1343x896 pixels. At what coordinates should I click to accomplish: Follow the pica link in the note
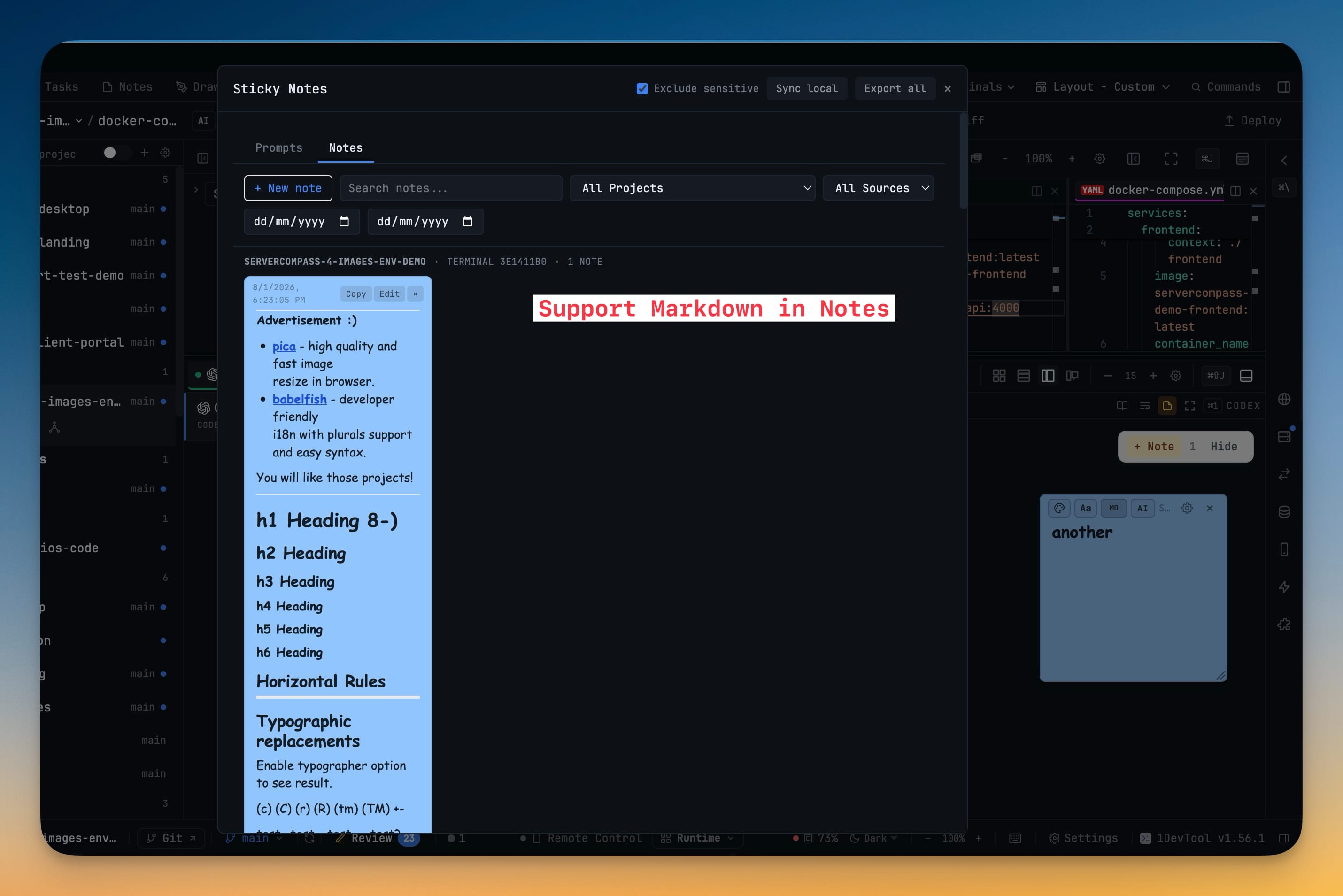tap(284, 346)
